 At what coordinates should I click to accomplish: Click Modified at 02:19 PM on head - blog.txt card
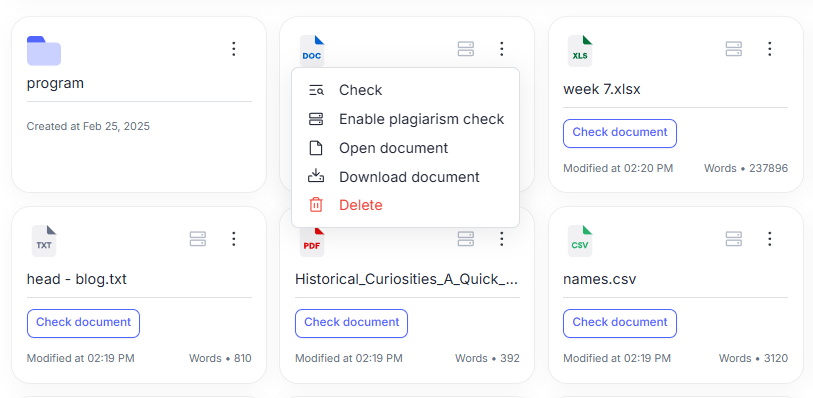pos(80,359)
